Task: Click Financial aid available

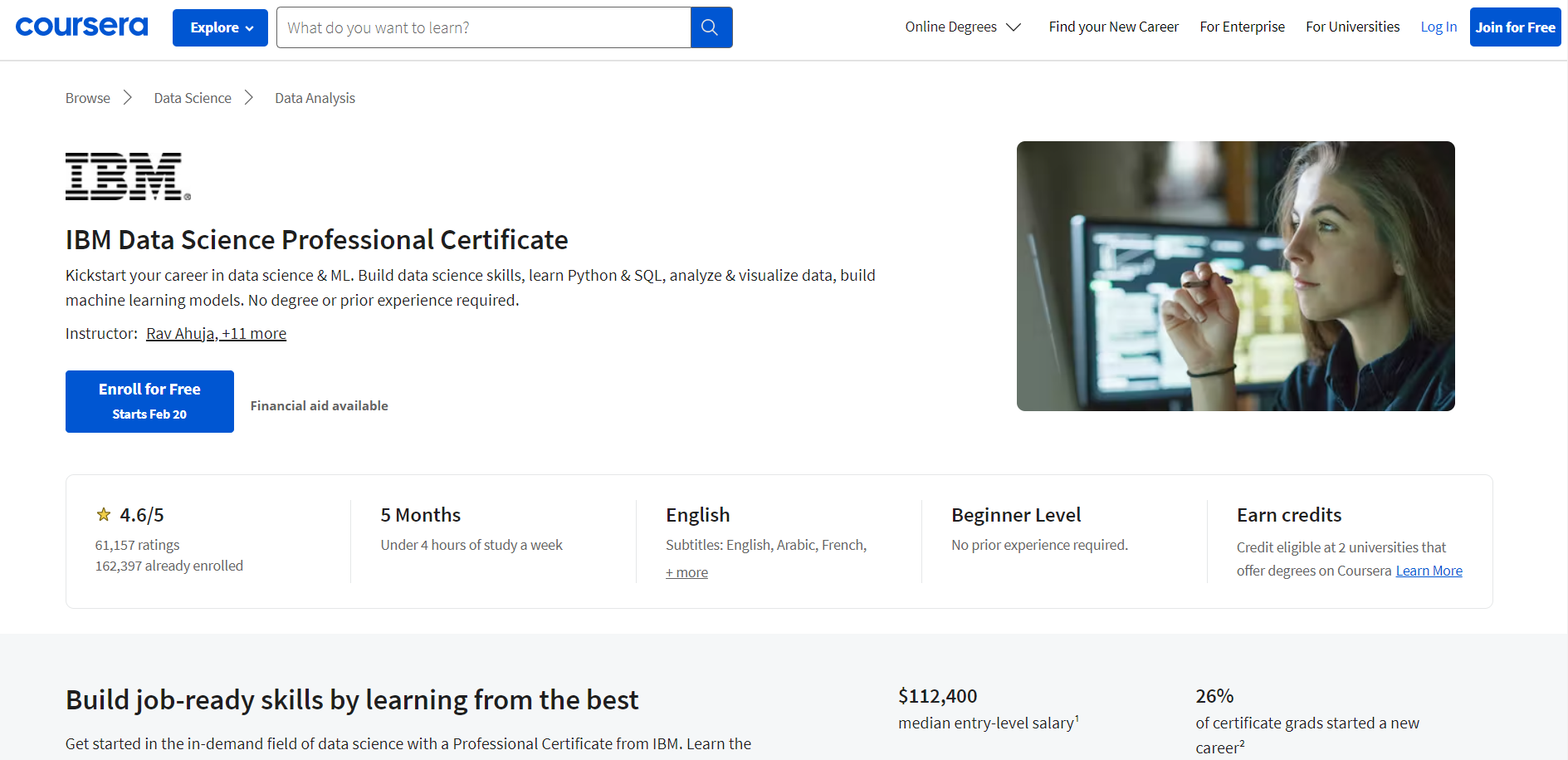Action: coord(319,405)
